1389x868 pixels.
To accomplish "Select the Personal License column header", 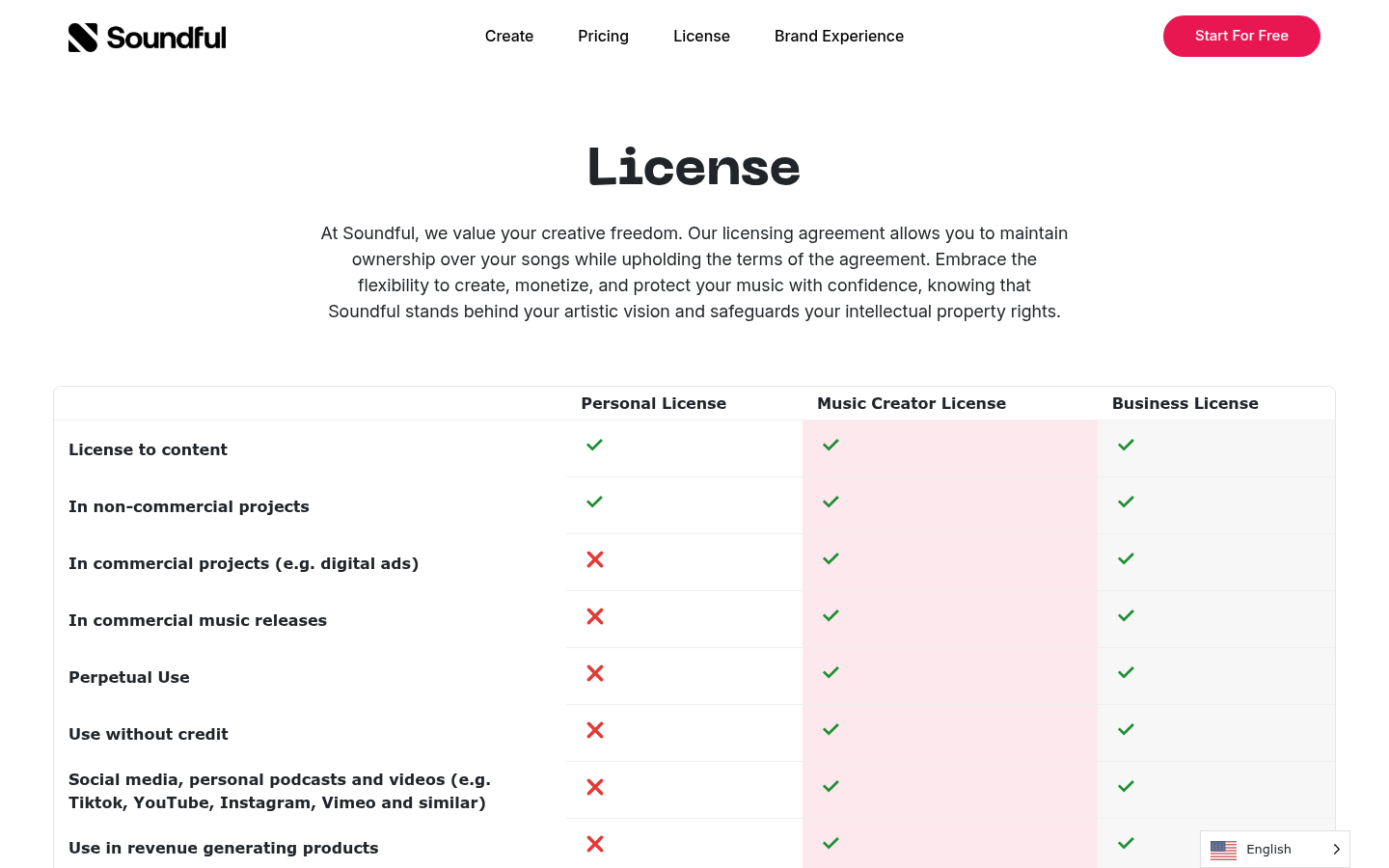I will (653, 403).
